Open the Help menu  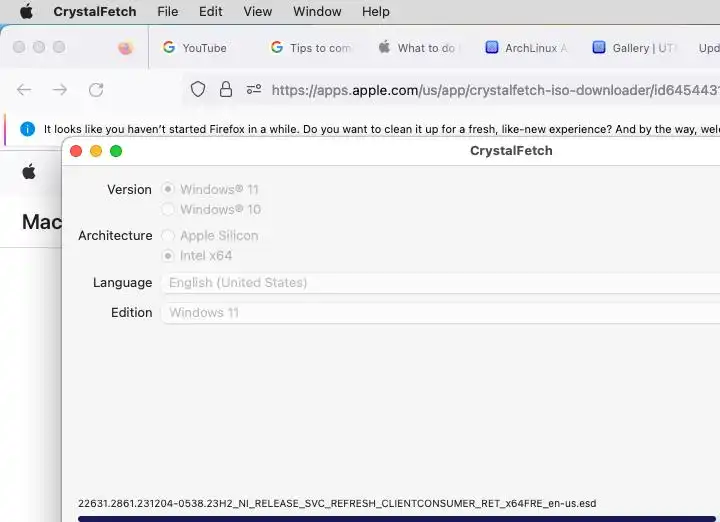[x=376, y=11]
